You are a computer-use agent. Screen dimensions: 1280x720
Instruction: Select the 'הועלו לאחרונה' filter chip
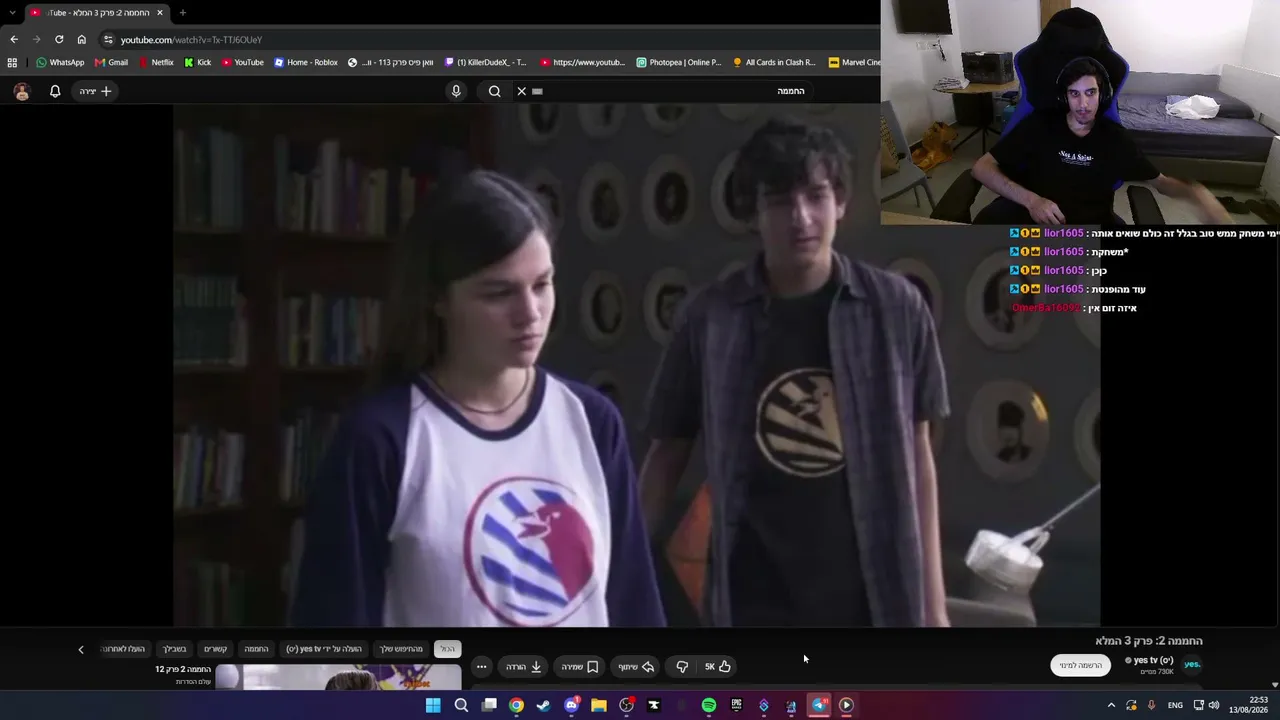point(124,649)
